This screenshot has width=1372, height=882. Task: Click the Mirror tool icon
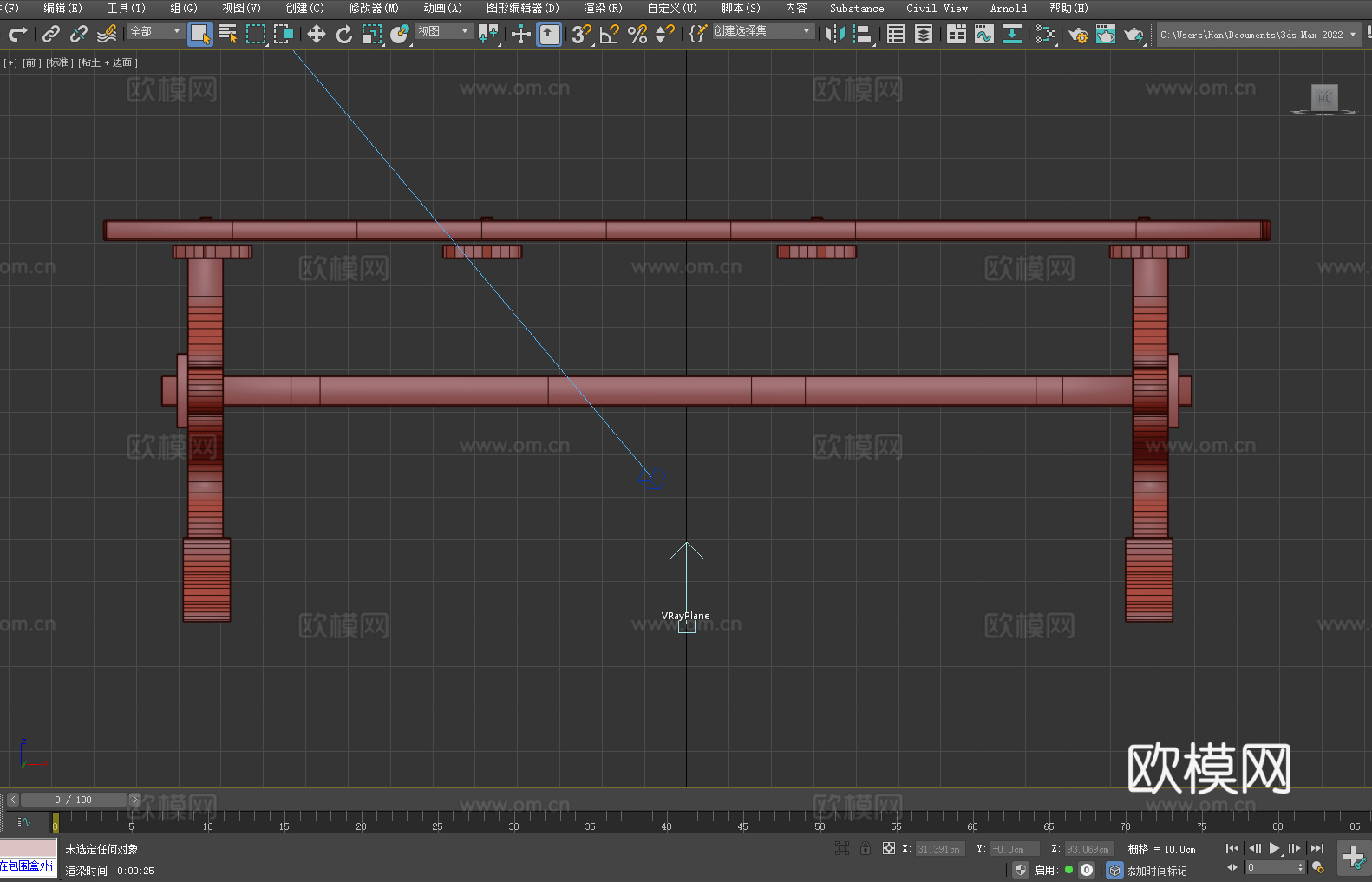835,34
